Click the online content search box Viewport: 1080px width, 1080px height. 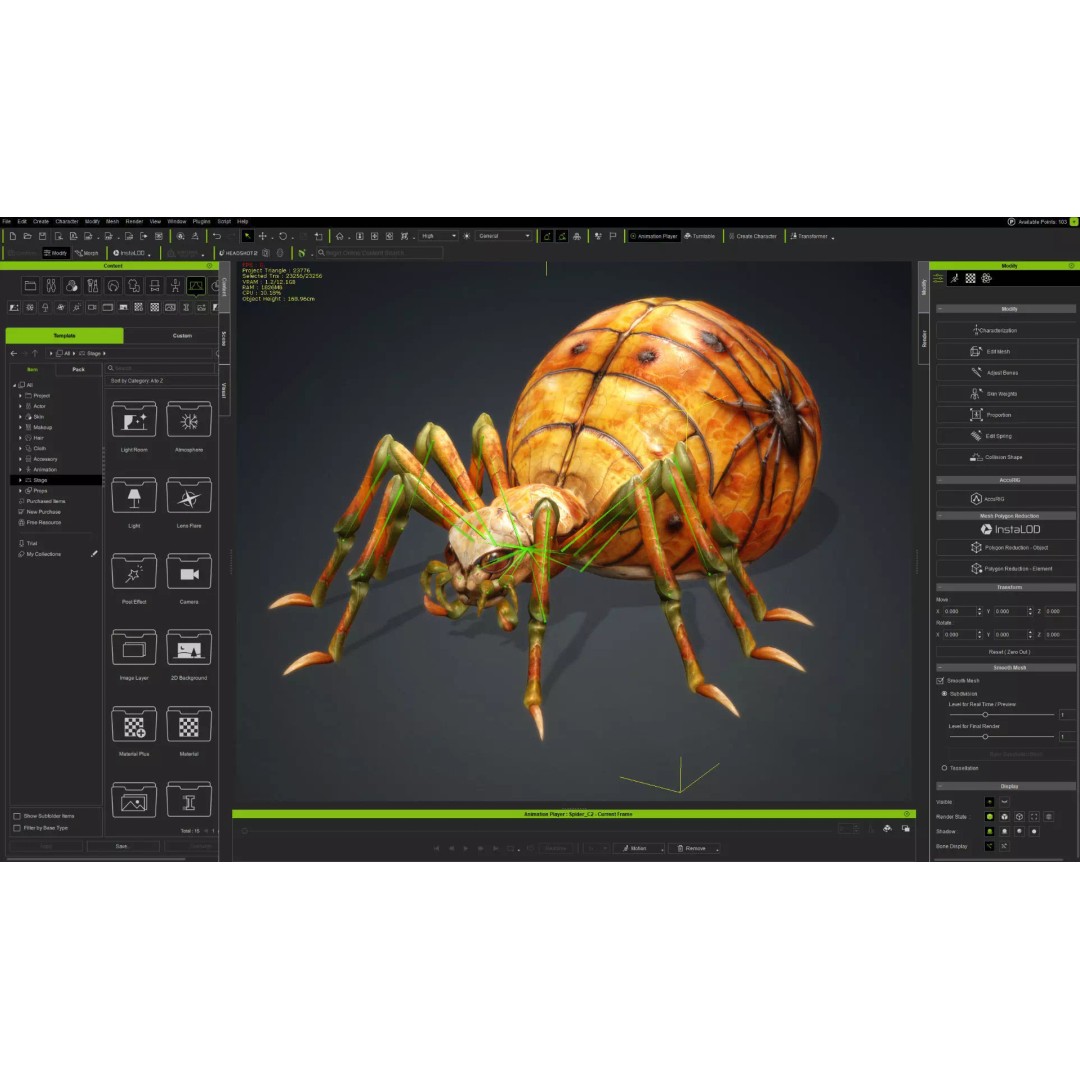coord(380,253)
